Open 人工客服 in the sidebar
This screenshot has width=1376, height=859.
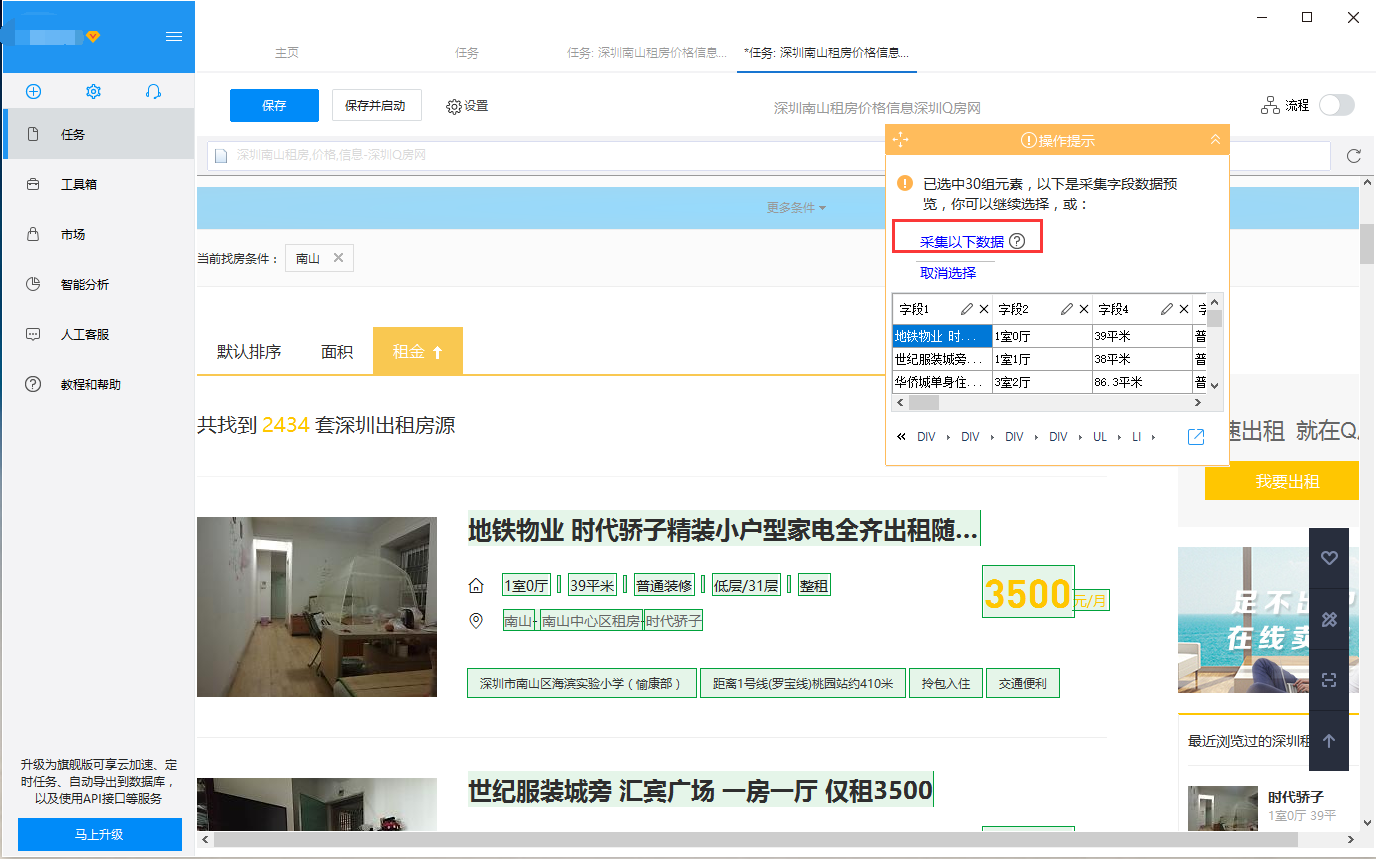pos(98,334)
